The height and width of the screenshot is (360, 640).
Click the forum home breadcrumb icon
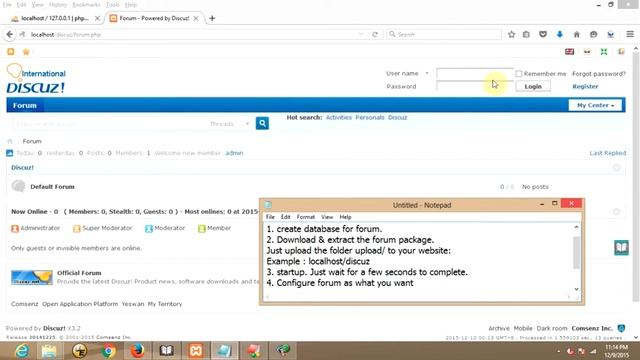click(x=10, y=141)
